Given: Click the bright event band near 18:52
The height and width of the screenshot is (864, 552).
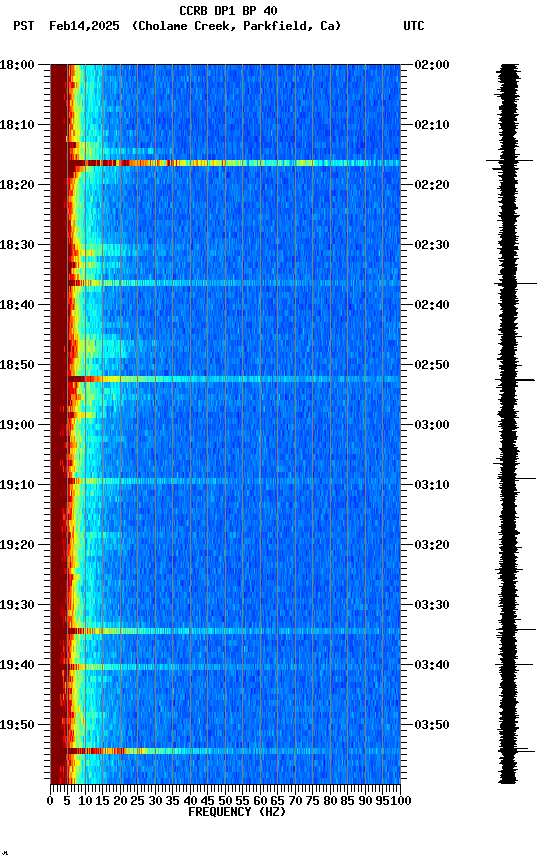Looking at the screenshot, I should tap(234, 379).
